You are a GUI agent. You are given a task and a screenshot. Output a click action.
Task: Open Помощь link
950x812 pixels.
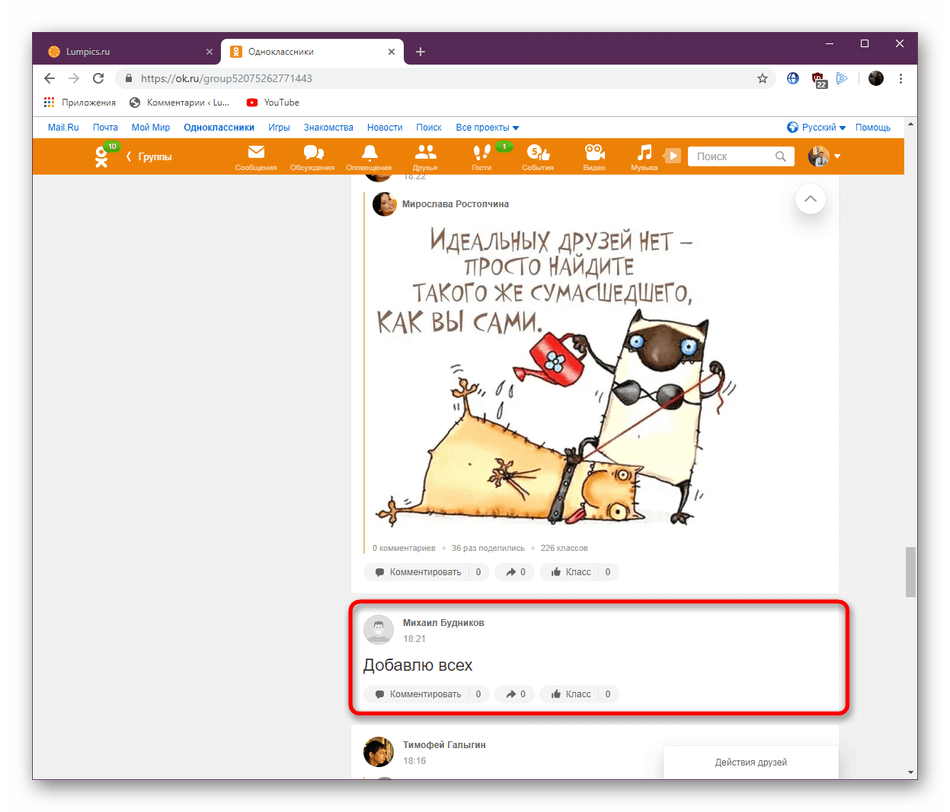click(x=872, y=127)
